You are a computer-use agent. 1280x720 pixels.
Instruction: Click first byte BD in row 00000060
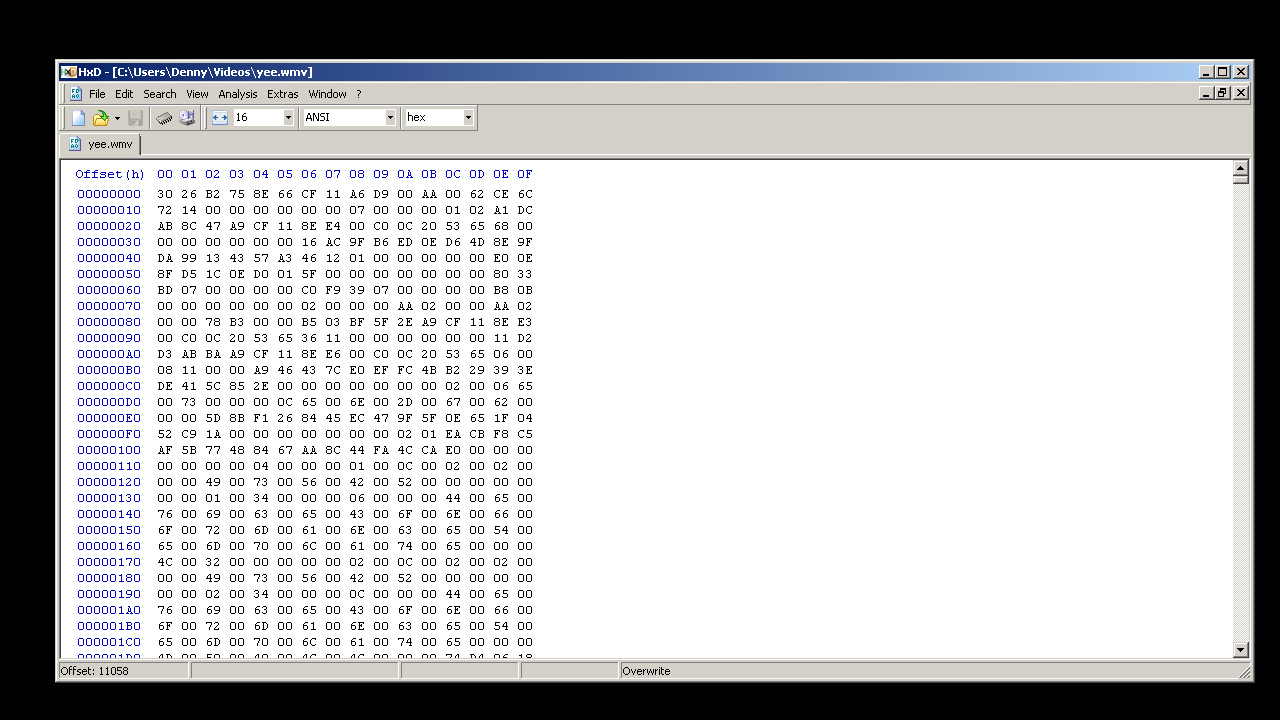165,290
